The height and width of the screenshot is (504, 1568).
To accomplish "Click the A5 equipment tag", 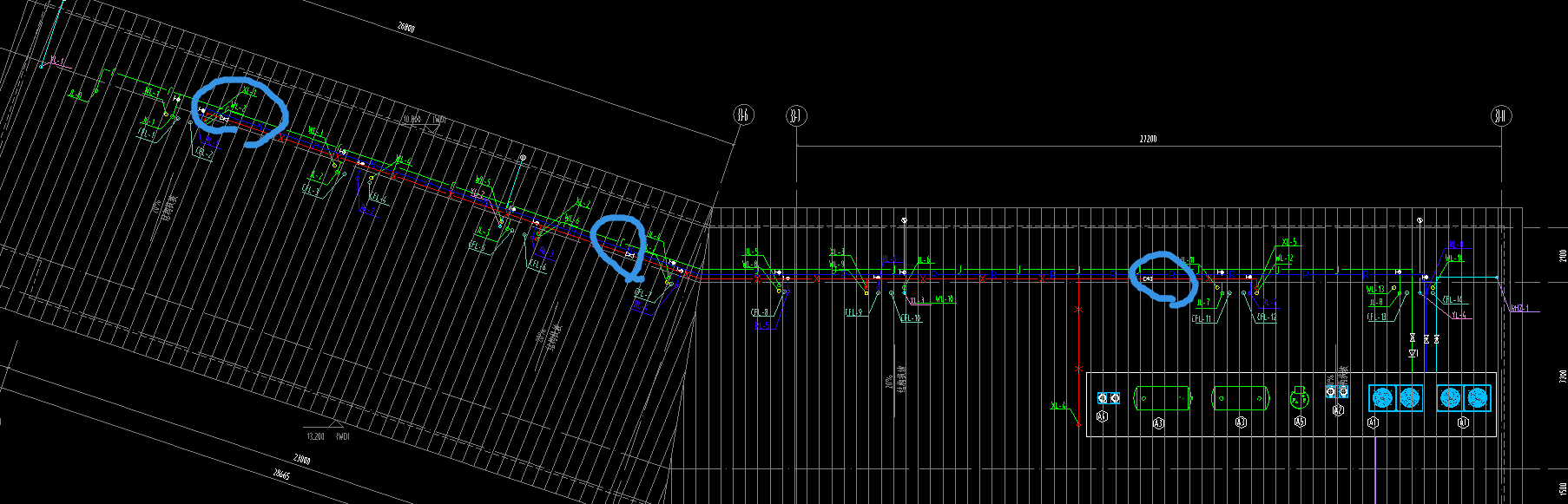I will coord(1300,422).
